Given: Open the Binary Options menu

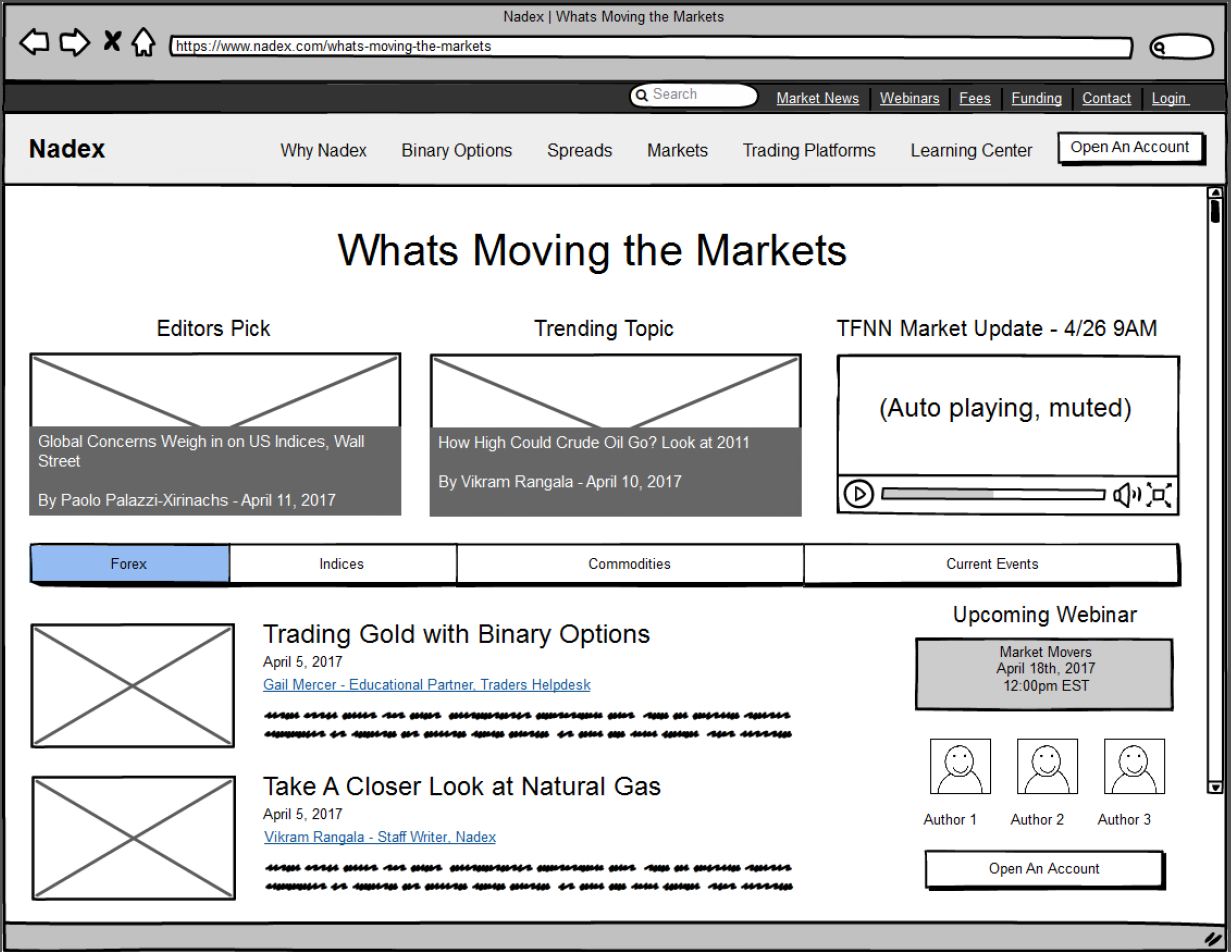Looking at the screenshot, I should point(456,150).
